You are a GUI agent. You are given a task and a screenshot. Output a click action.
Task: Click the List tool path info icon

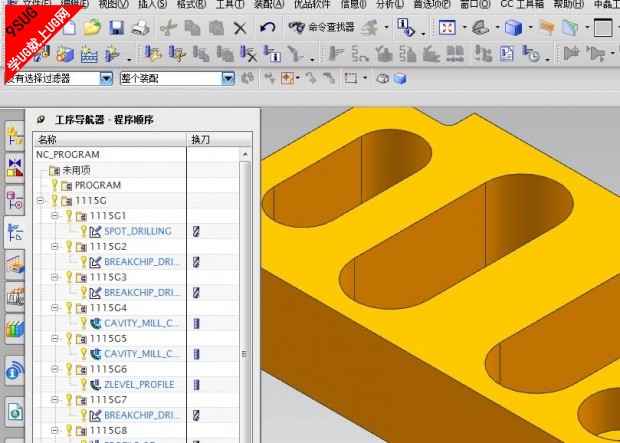[x=272, y=53]
